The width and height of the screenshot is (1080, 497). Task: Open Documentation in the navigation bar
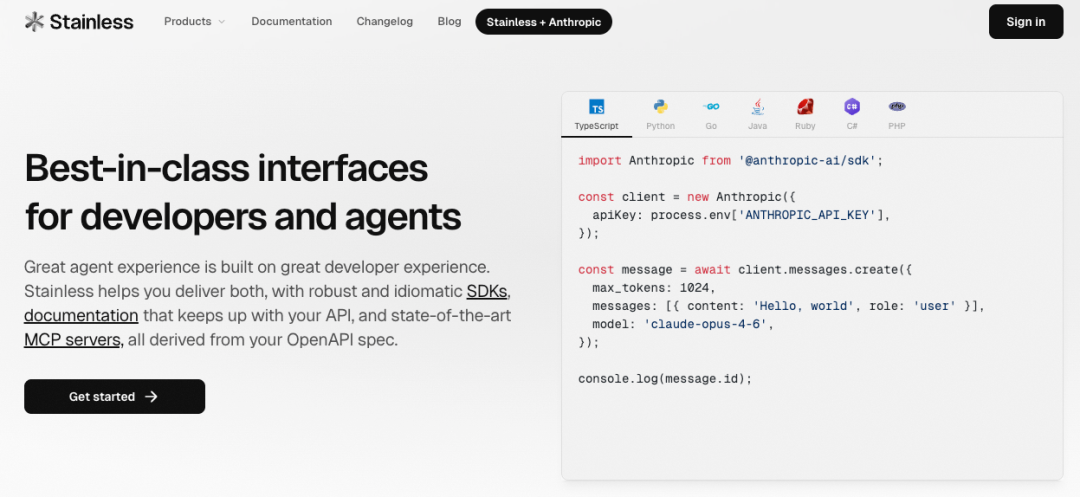pyautogui.click(x=291, y=21)
